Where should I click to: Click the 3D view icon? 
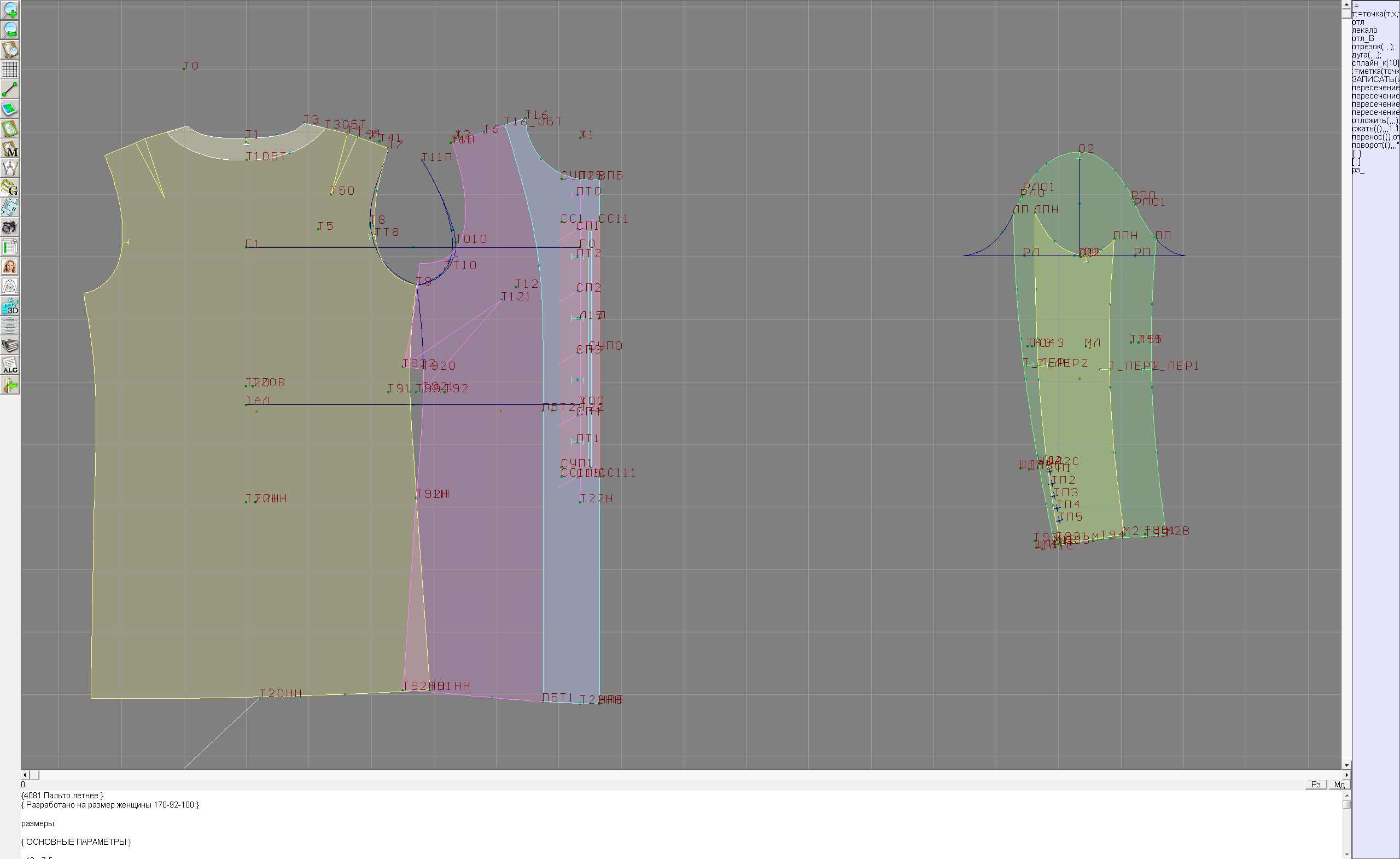10,306
